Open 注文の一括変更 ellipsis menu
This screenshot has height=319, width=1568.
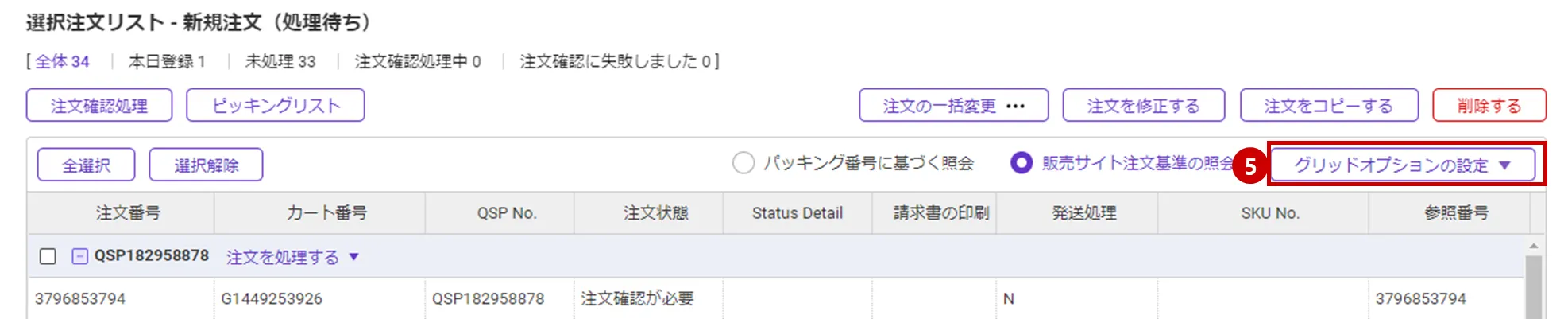1015,106
